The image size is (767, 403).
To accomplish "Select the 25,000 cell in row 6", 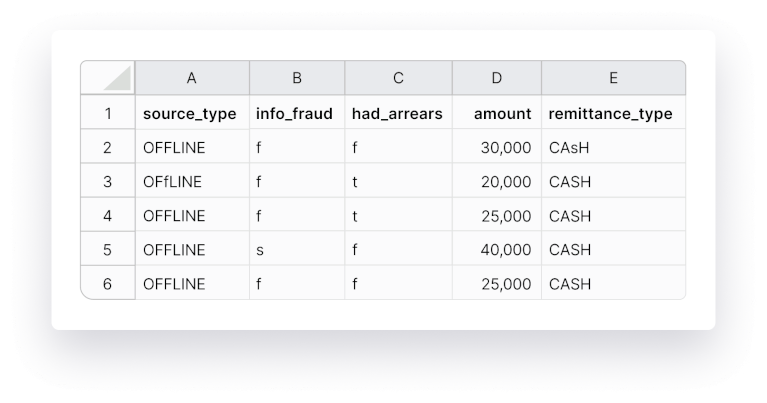I will pyautogui.click(x=497, y=283).
